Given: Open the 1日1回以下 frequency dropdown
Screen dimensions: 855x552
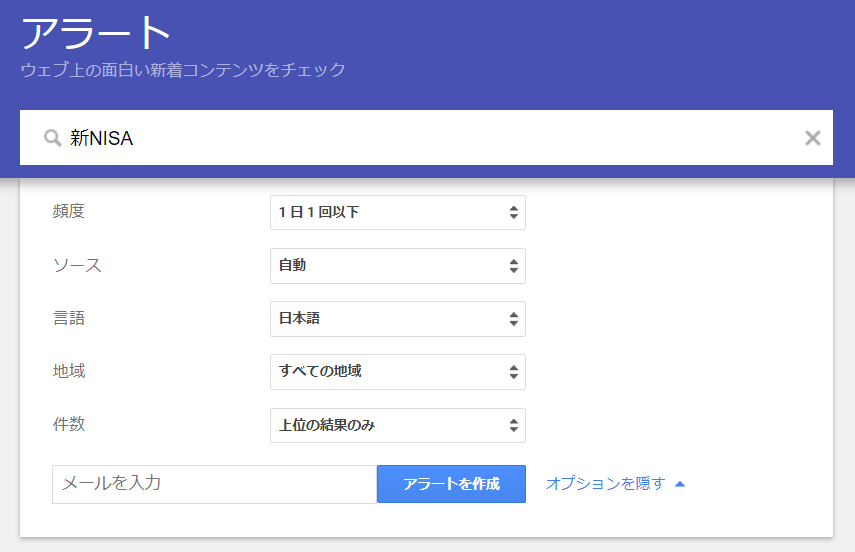Looking at the screenshot, I should tap(398, 212).
